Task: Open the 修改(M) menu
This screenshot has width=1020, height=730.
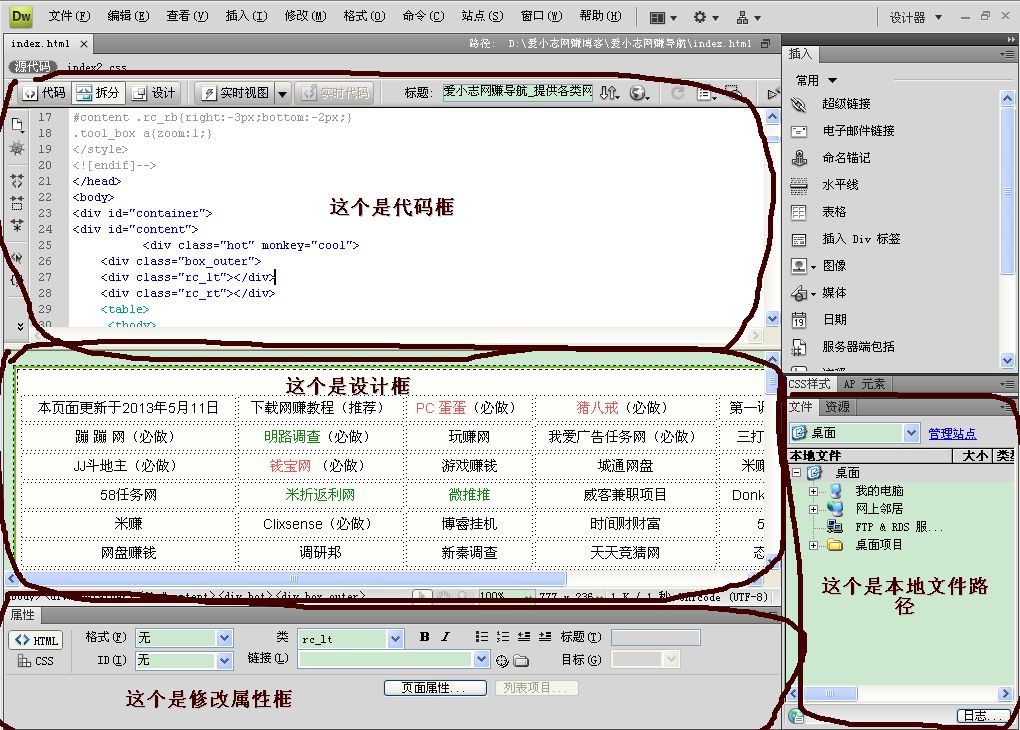Action: (x=305, y=16)
